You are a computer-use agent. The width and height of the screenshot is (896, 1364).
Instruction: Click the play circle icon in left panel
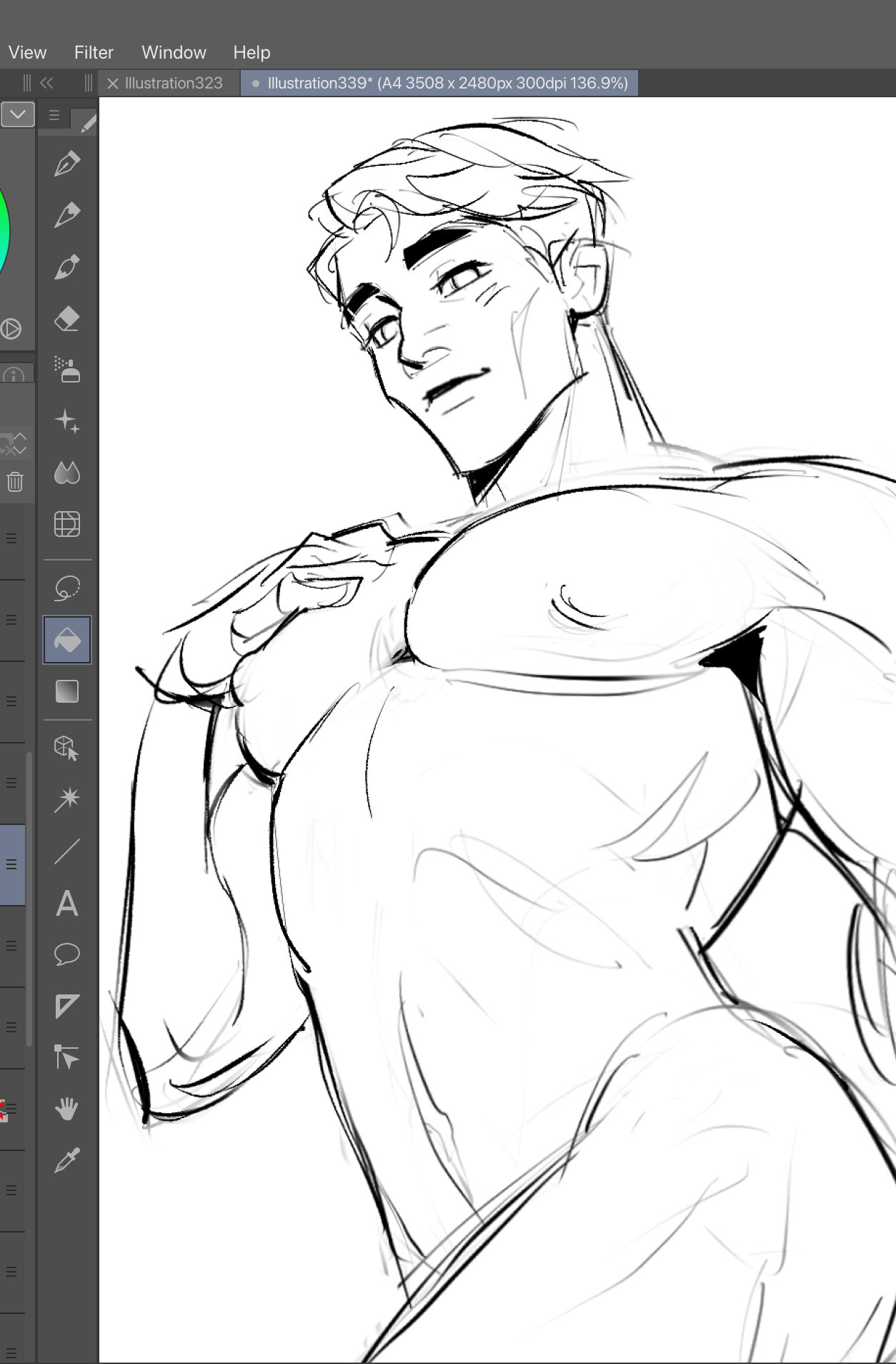point(10,329)
